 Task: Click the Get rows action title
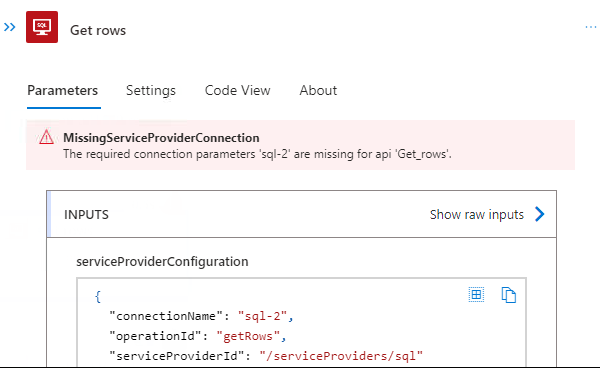pyautogui.click(x=98, y=30)
